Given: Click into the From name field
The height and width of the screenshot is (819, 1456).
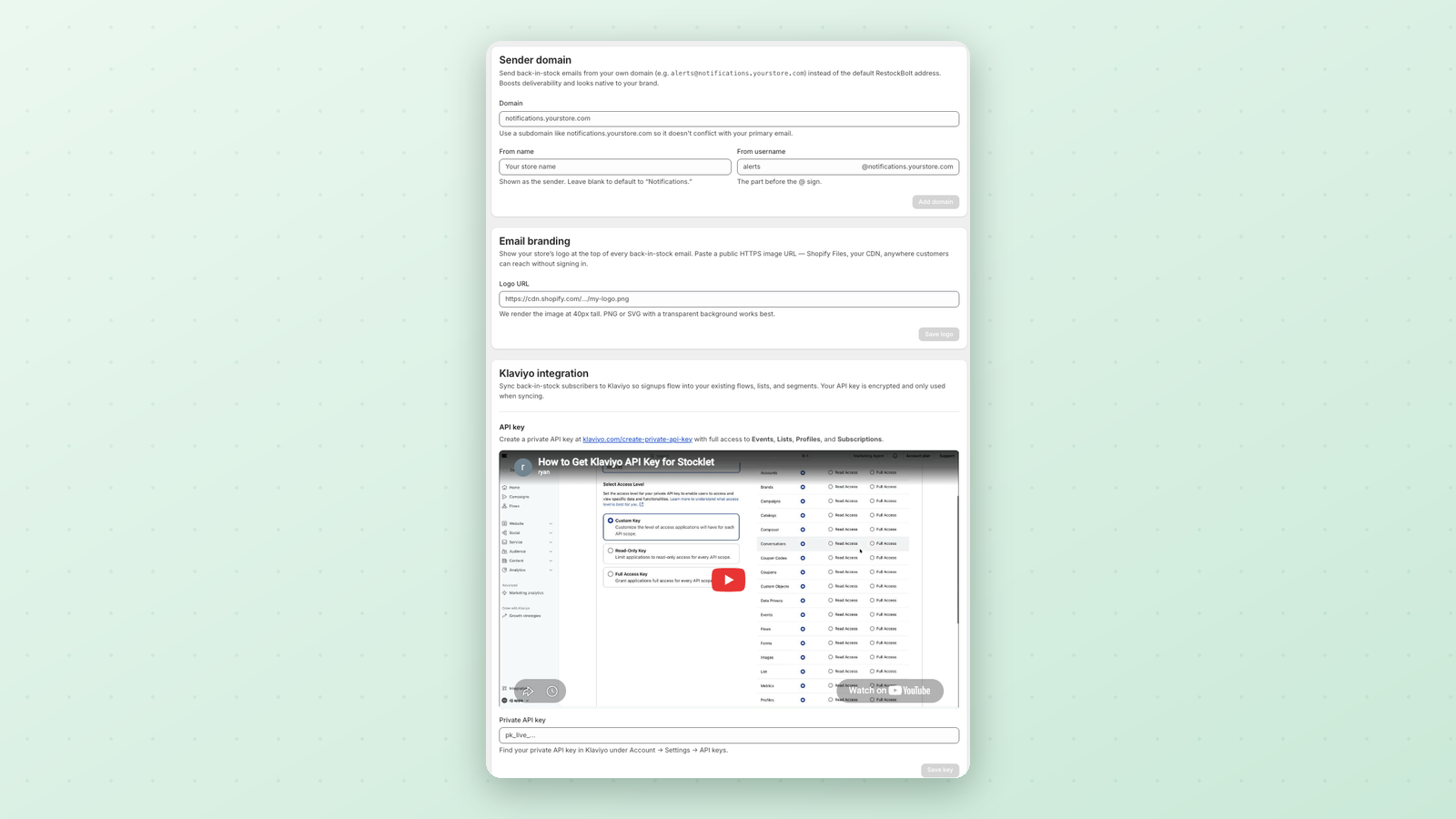Looking at the screenshot, I should [x=615, y=167].
